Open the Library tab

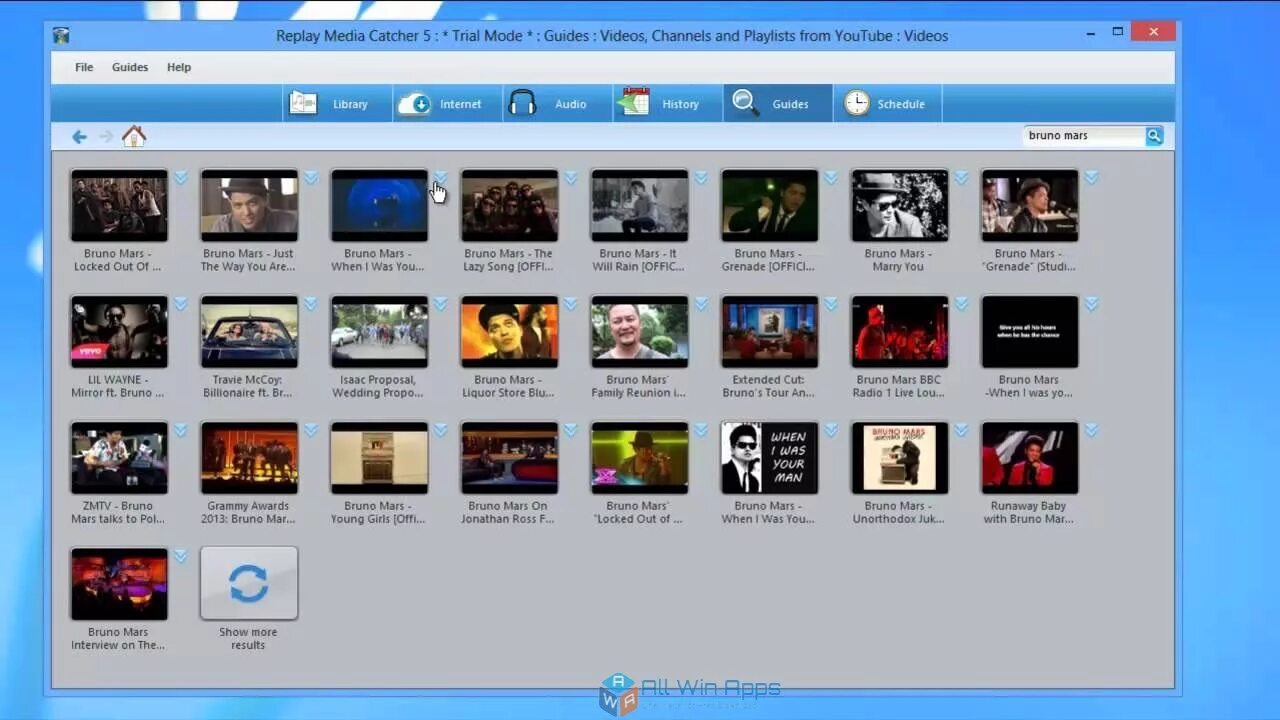pos(337,103)
